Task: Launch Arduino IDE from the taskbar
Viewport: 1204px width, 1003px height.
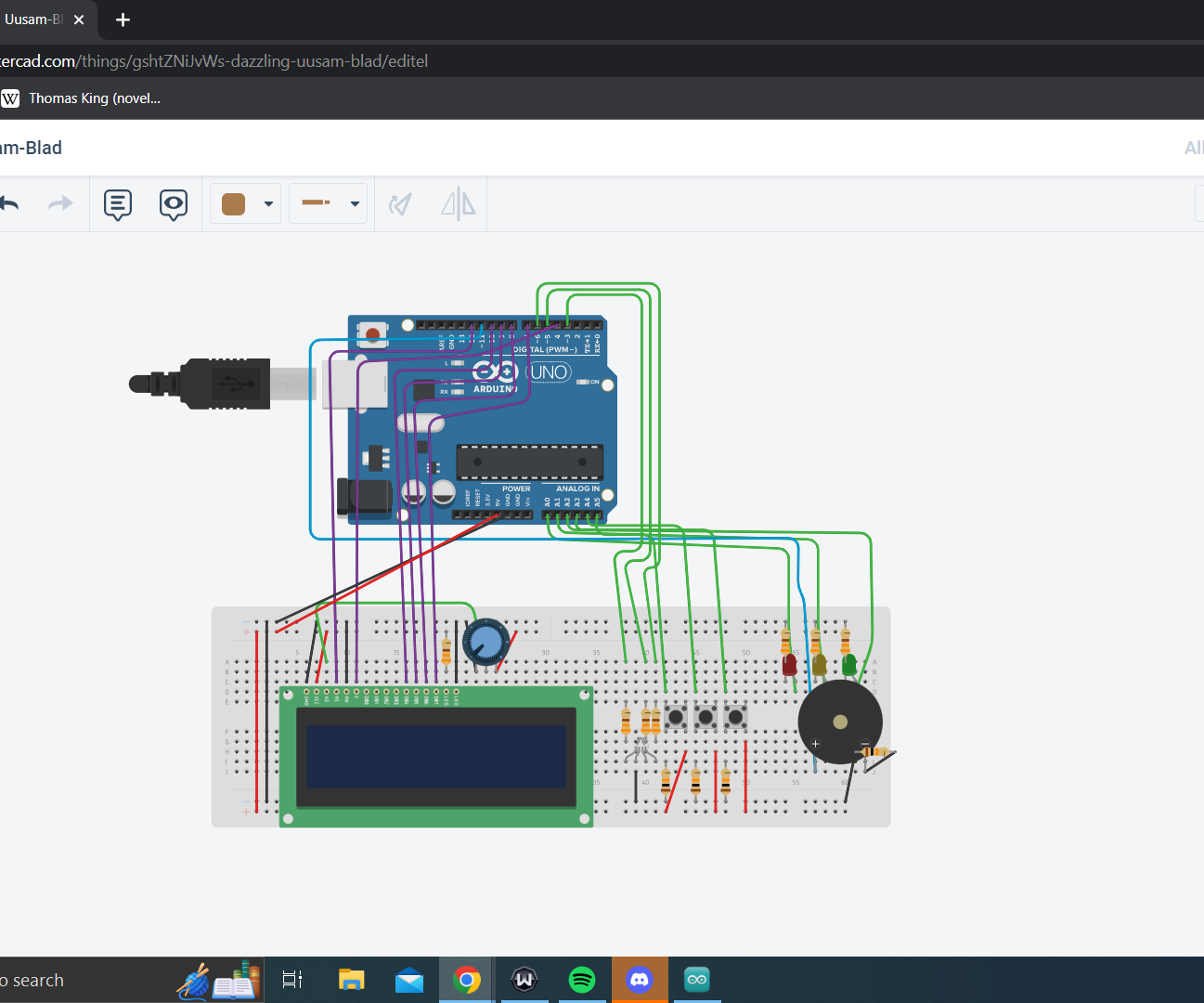Action: [x=697, y=980]
